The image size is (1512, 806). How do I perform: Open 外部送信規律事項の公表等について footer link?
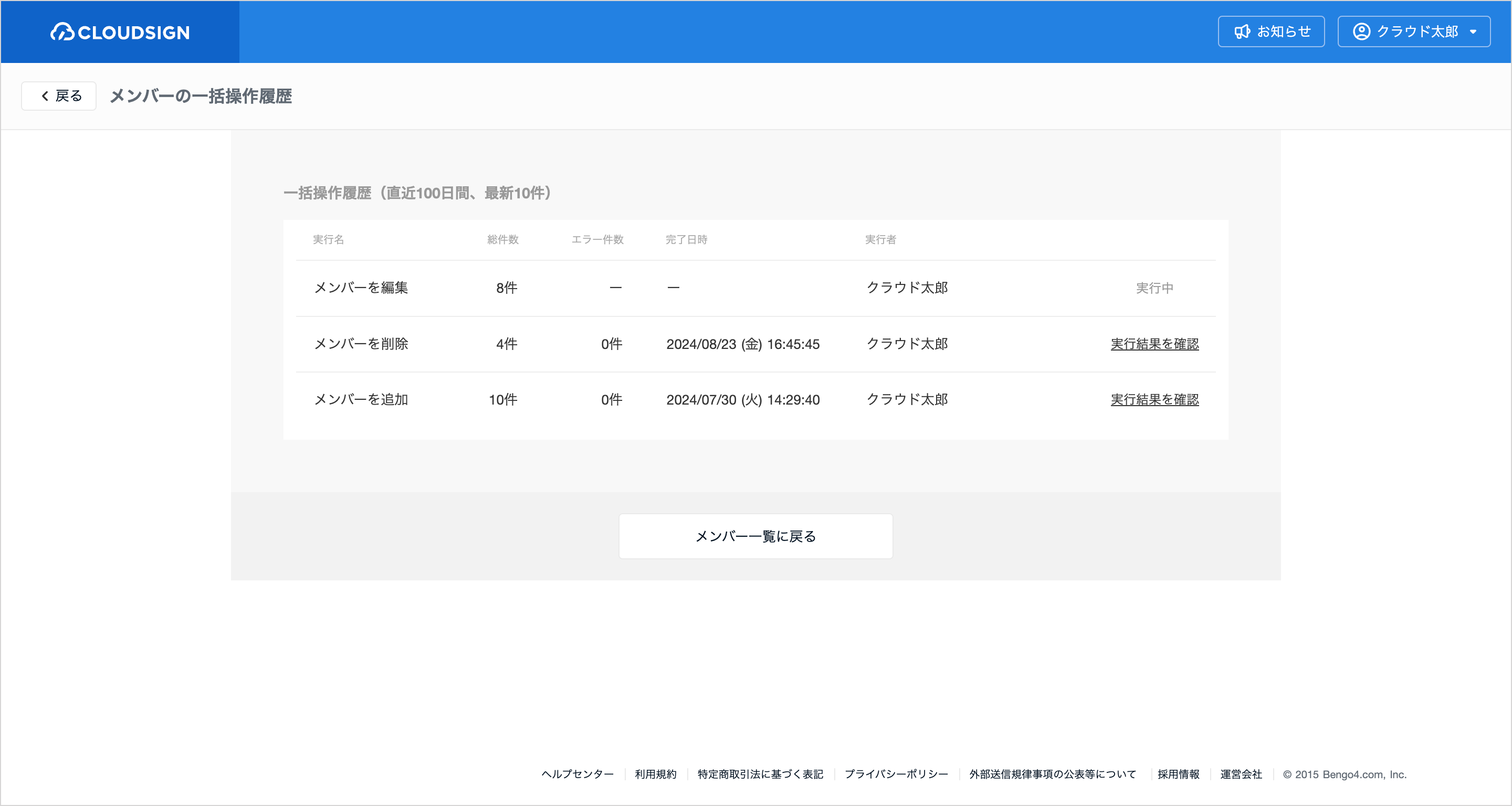pos(1053,775)
